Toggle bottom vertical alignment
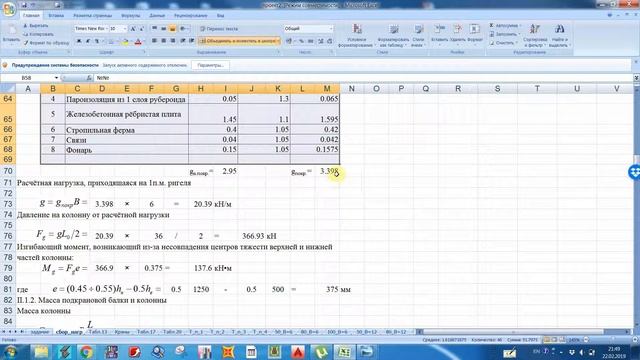This screenshot has width=640, height=360. pyautogui.click(x=172, y=29)
